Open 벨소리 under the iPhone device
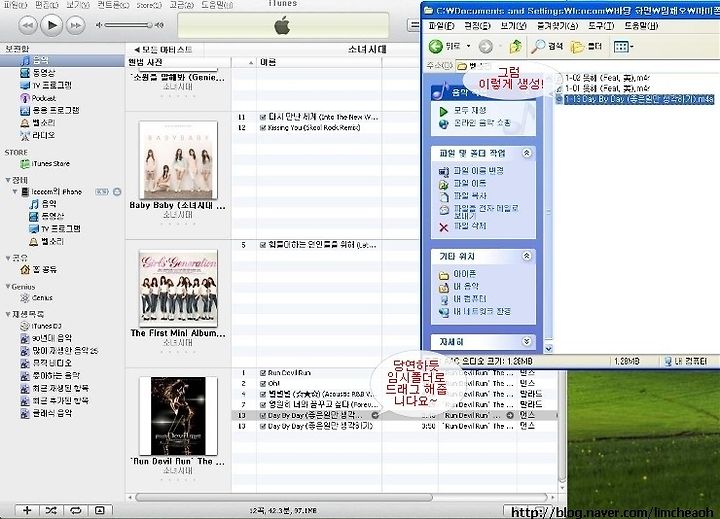 pyautogui.click(x=46, y=241)
